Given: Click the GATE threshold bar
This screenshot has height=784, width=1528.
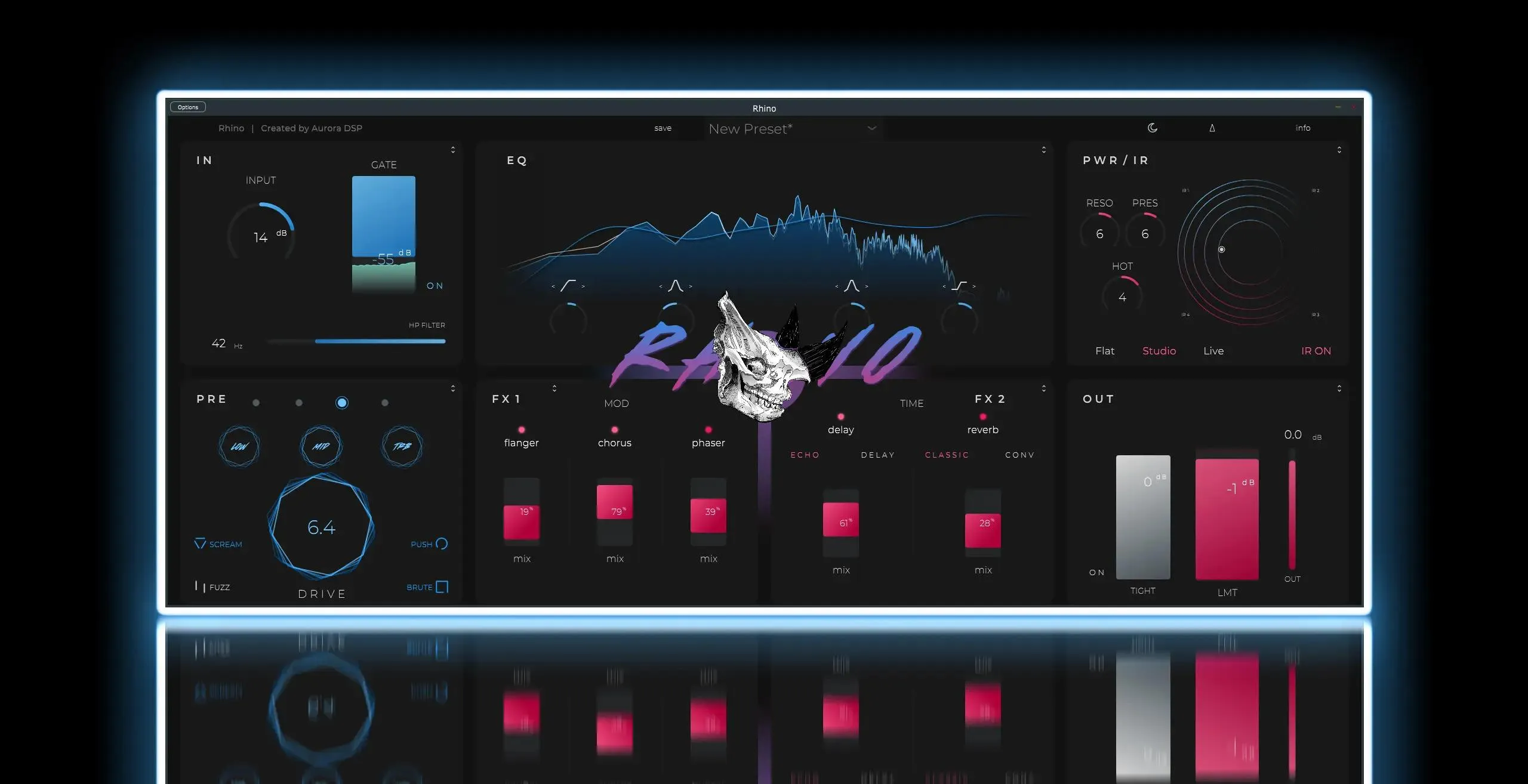Looking at the screenshot, I should click(383, 233).
